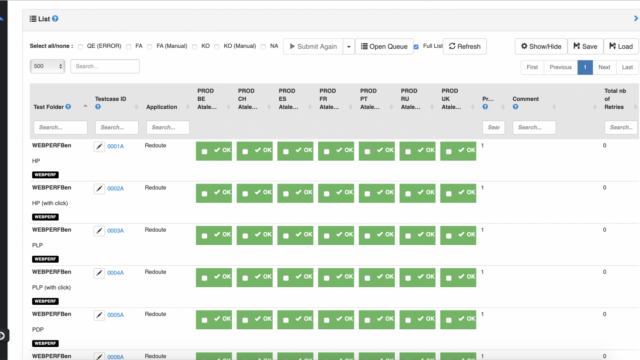Sort by PROD UK column
The height and width of the screenshot is (360, 640).
tap(473, 107)
